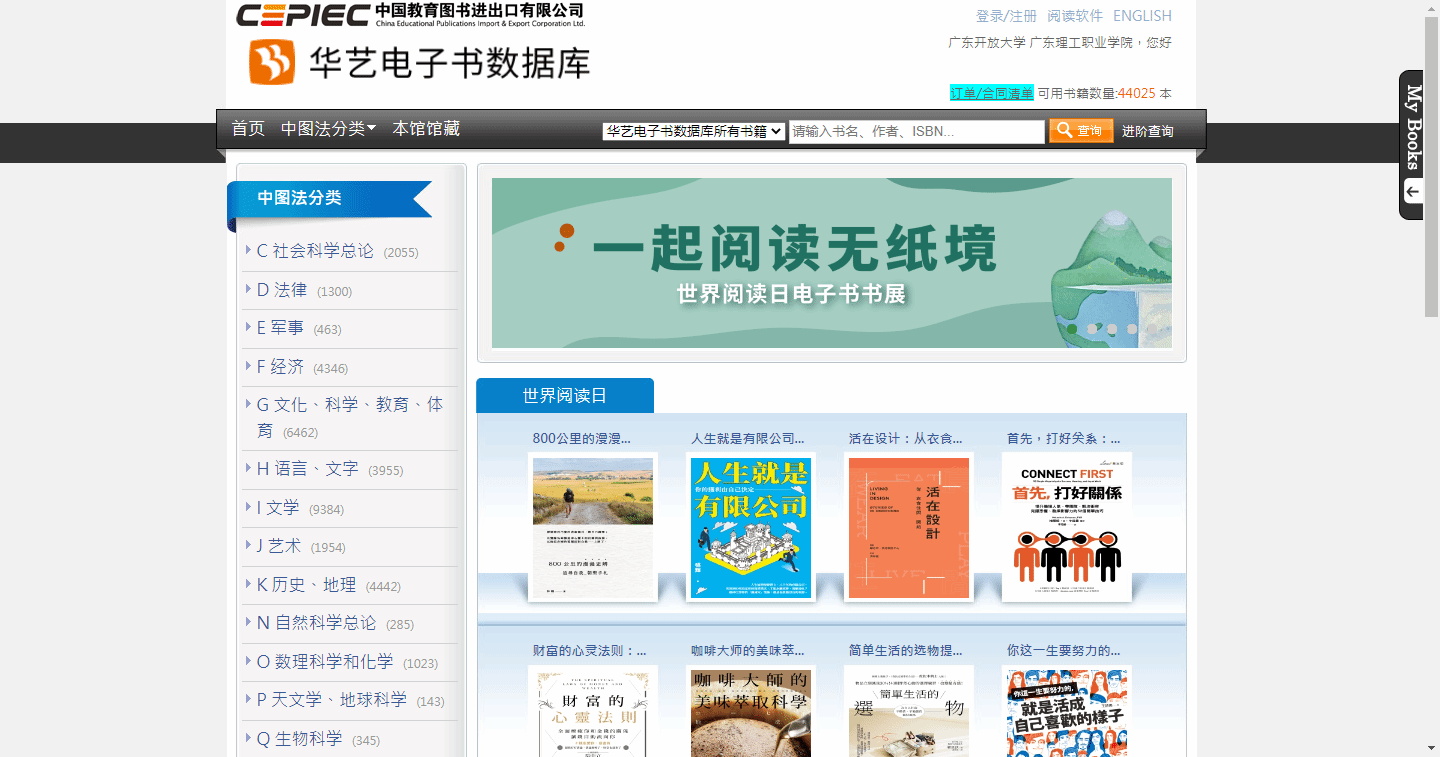Expand the E 军事 category arrow
Screen dimensions: 1440x757
pyautogui.click(x=248, y=326)
